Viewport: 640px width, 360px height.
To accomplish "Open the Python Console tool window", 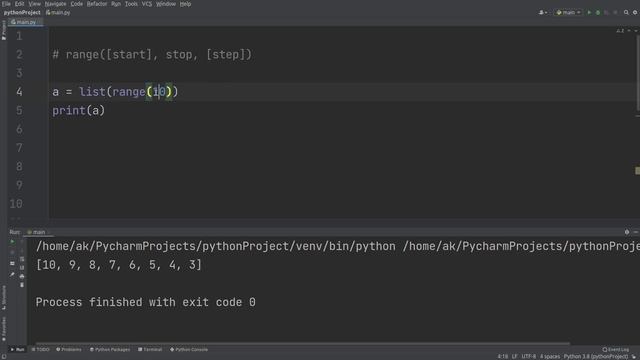I will click(x=189, y=349).
